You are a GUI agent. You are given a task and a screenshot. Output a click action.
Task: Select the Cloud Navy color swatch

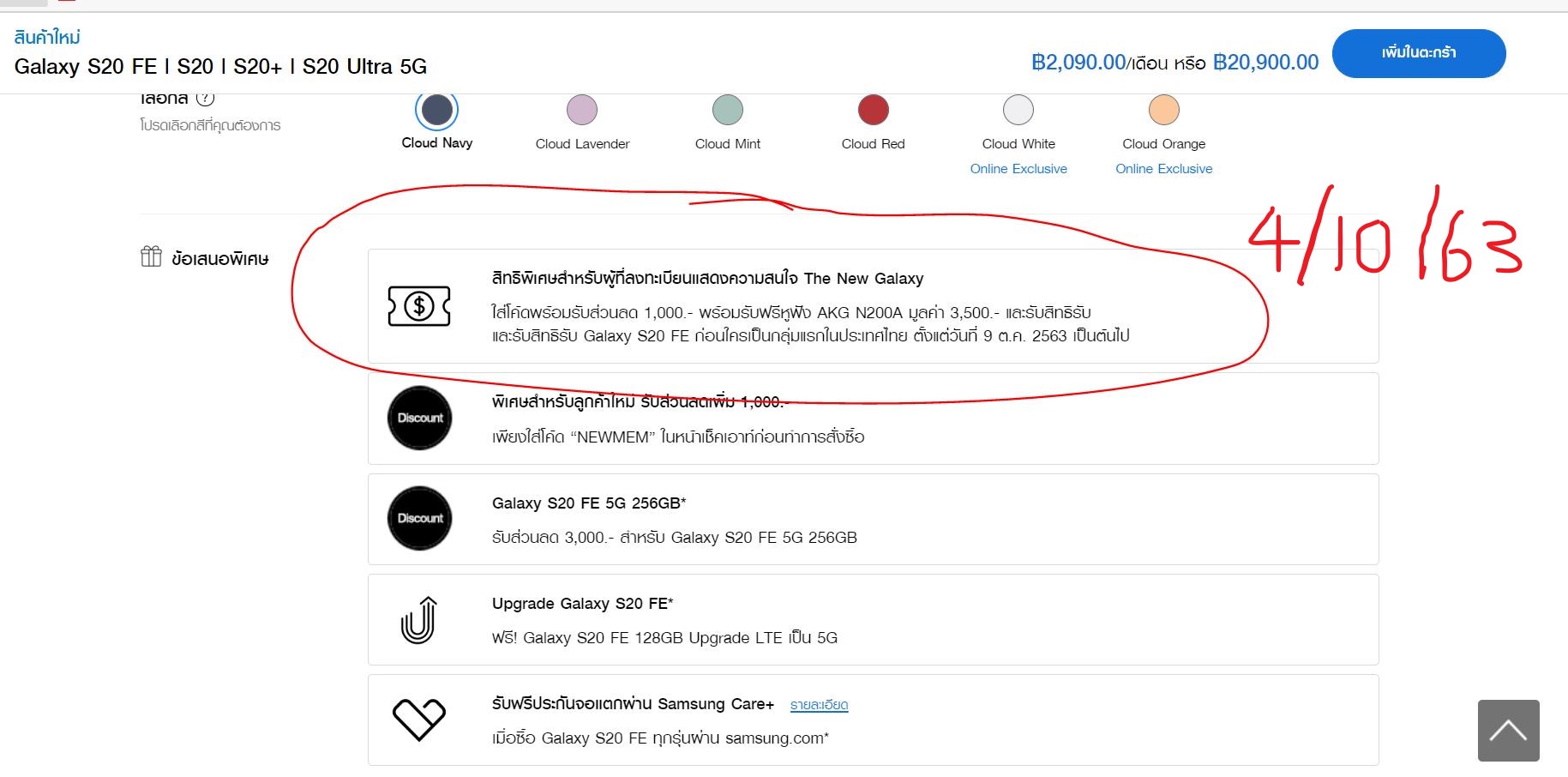tap(437, 110)
